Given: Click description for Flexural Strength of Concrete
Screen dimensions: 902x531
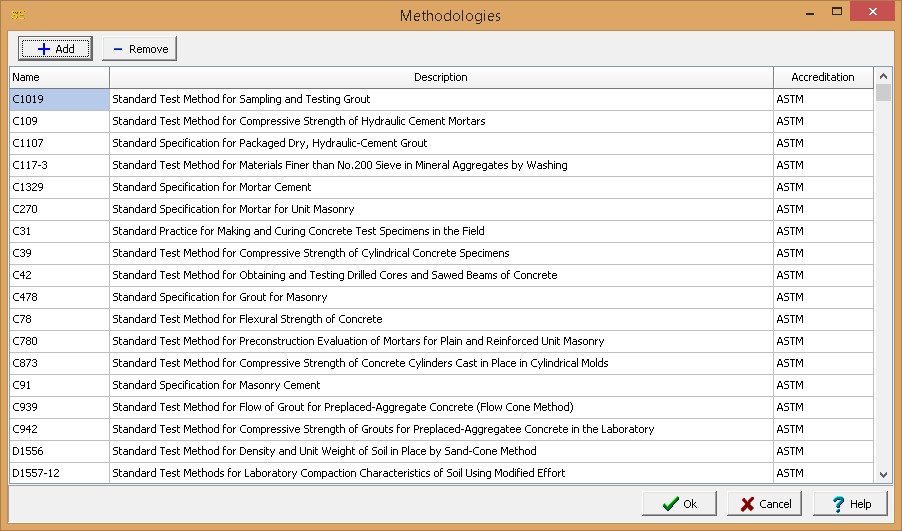Looking at the screenshot, I should click(247, 319).
